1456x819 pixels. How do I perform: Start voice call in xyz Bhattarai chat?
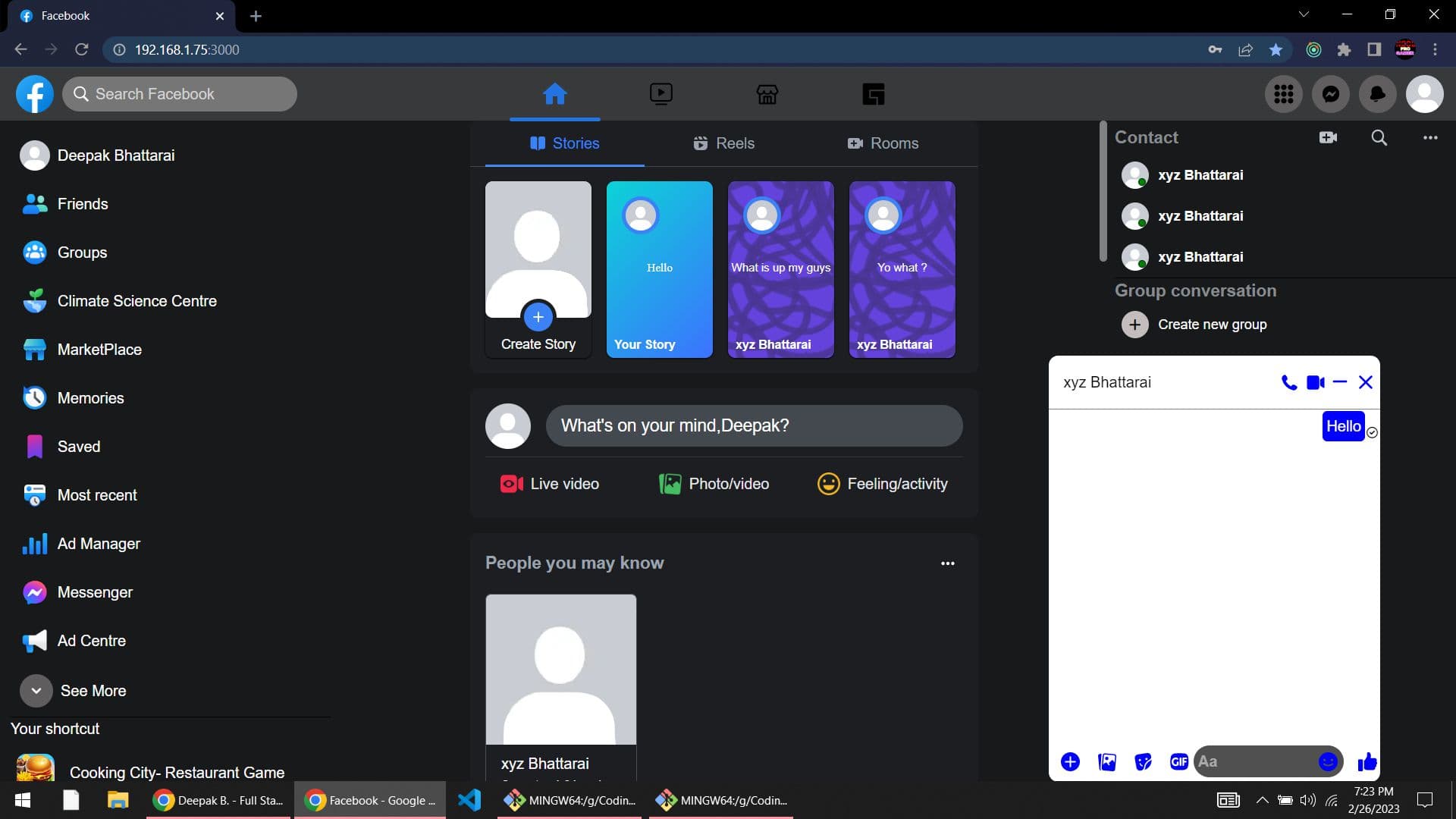coord(1288,382)
